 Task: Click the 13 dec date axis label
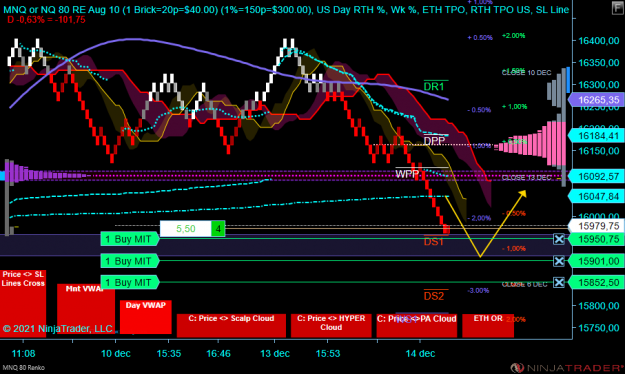pos(275,353)
